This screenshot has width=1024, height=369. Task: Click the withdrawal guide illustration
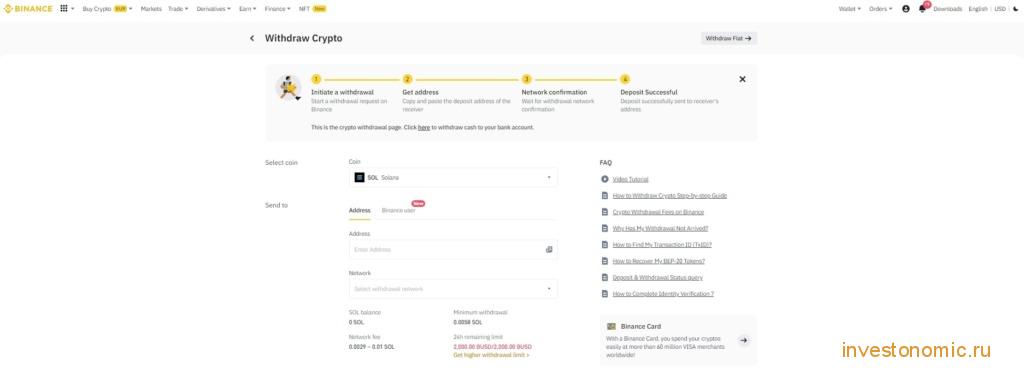tap(289, 88)
